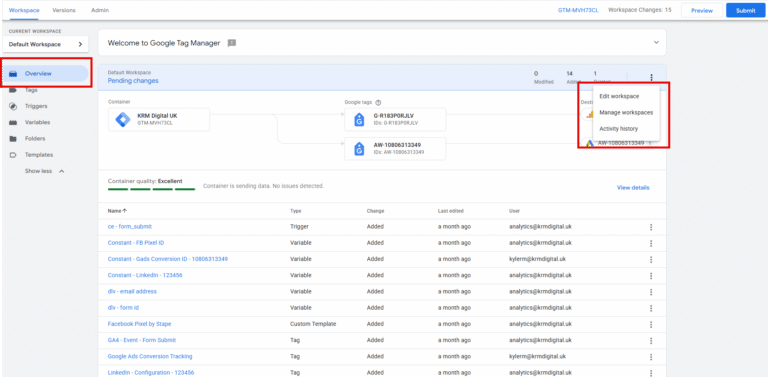Click feedback icon beside Welcome title
The image size is (768, 377).
click(x=232, y=43)
